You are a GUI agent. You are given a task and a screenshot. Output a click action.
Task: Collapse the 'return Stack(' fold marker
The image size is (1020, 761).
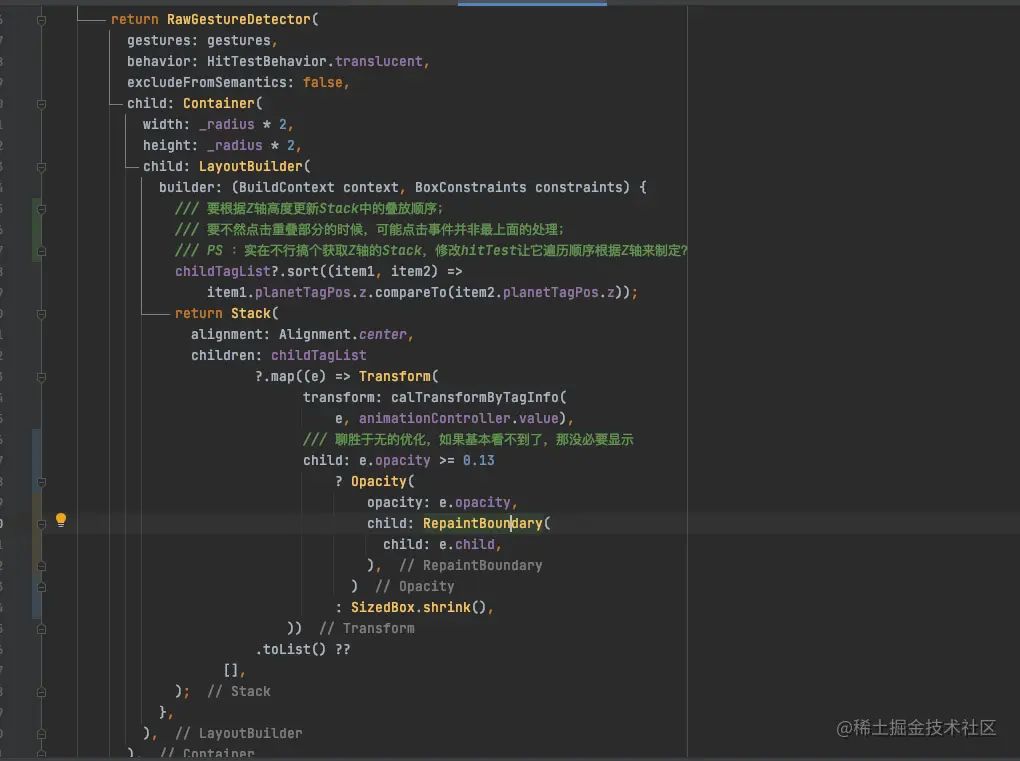(x=42, y=314)
